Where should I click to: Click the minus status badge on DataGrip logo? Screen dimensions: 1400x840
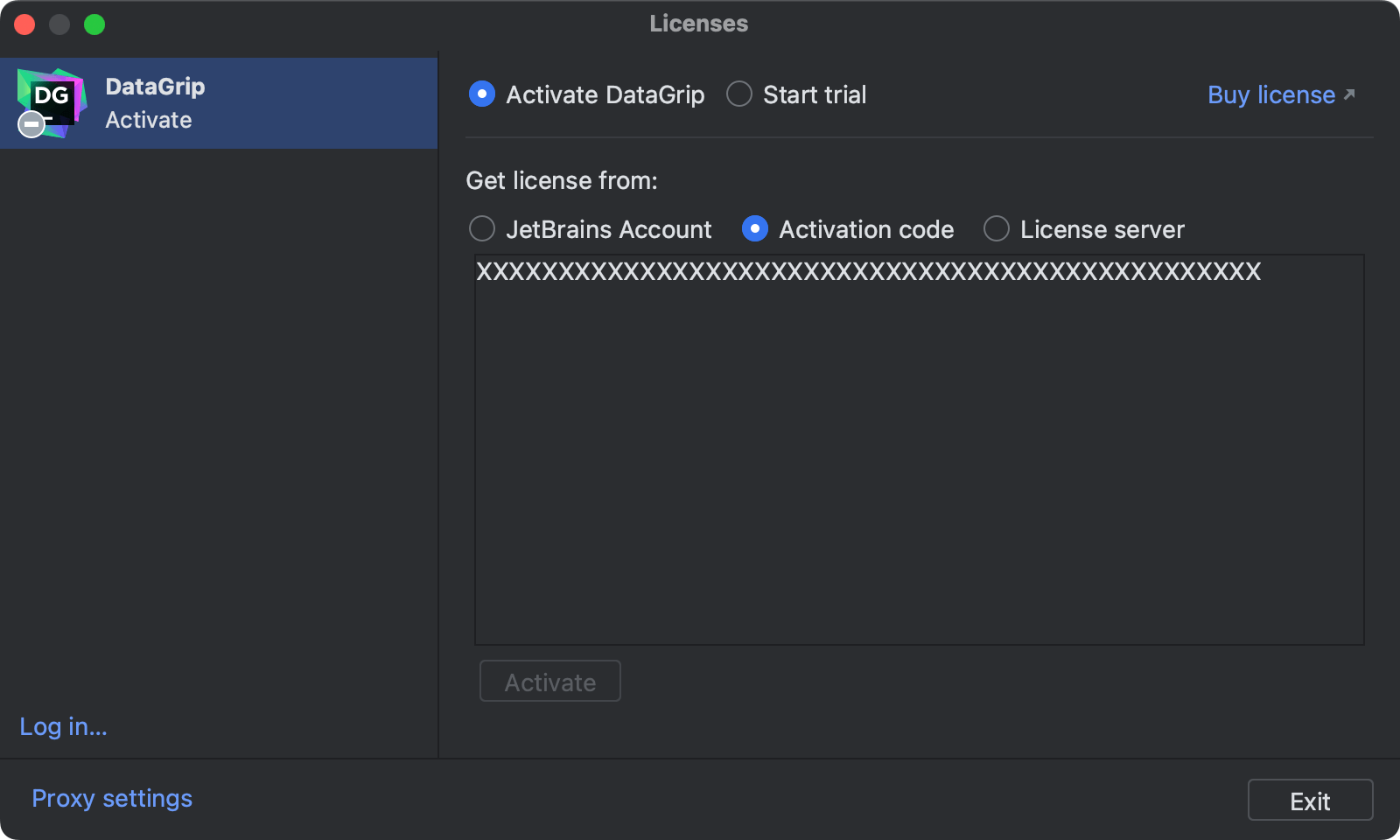point(31,125)
